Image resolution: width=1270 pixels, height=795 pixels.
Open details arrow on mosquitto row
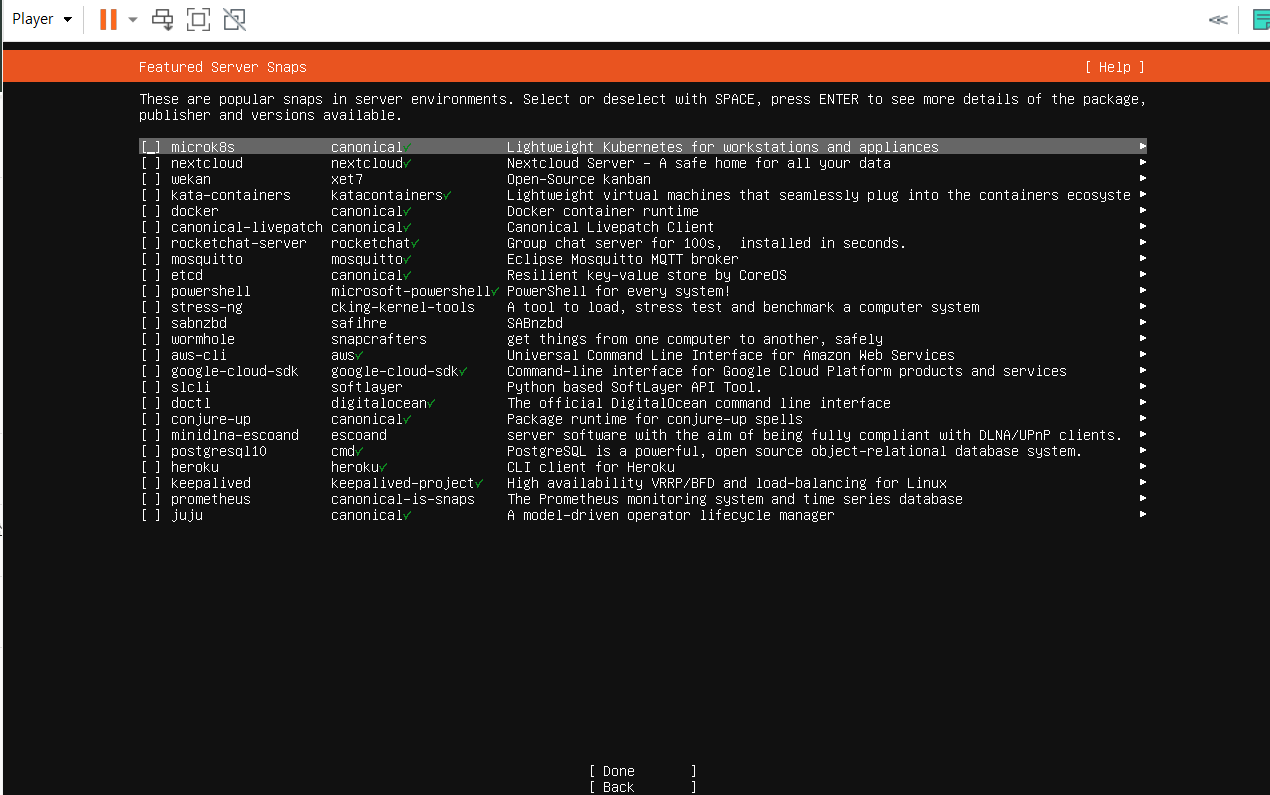coord(1142,259)
